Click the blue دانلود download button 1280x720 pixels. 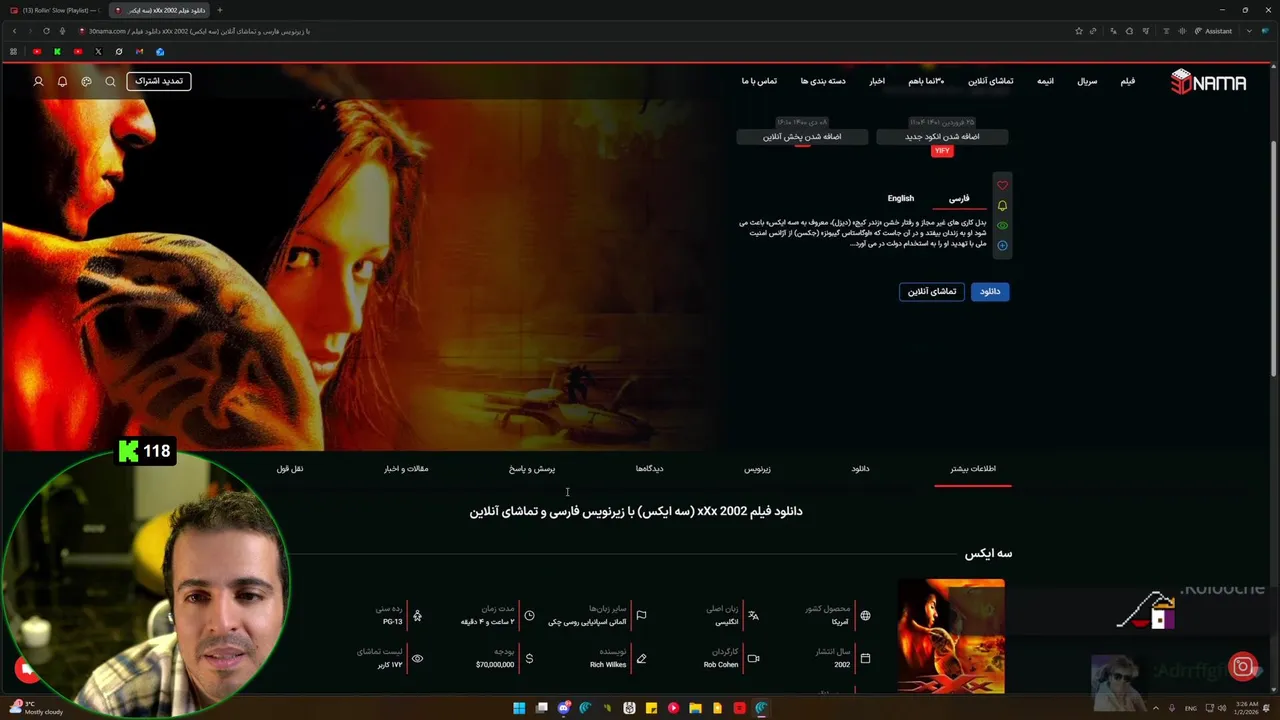pos(990,291)
